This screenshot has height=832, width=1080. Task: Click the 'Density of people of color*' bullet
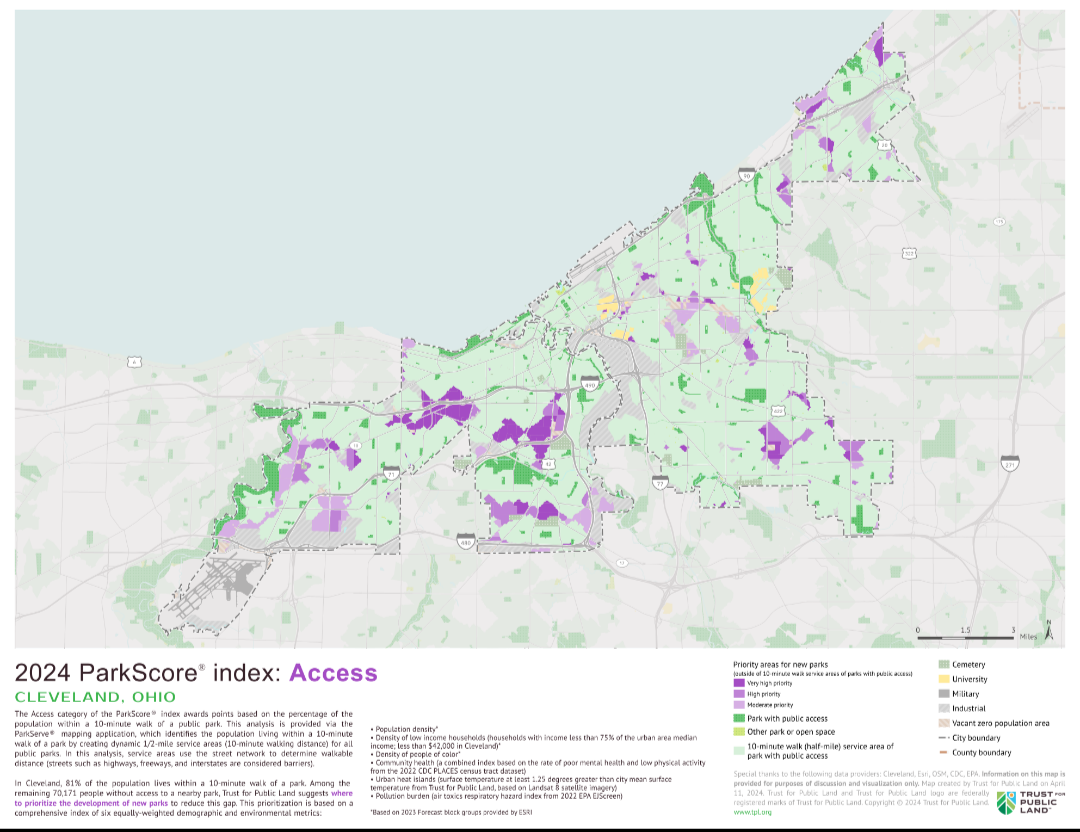pyautogui.click(x=415, y=754)
